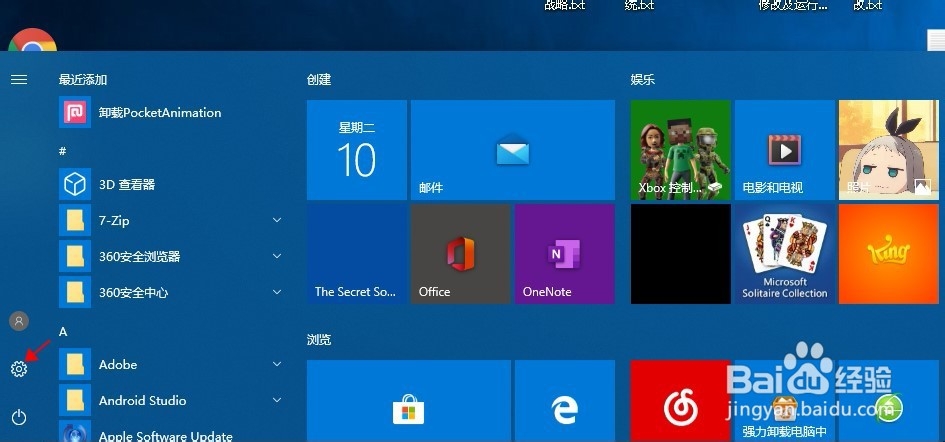Open the OneNote tile
This screenshot has width=945, height=442.
tap(565, 254)
